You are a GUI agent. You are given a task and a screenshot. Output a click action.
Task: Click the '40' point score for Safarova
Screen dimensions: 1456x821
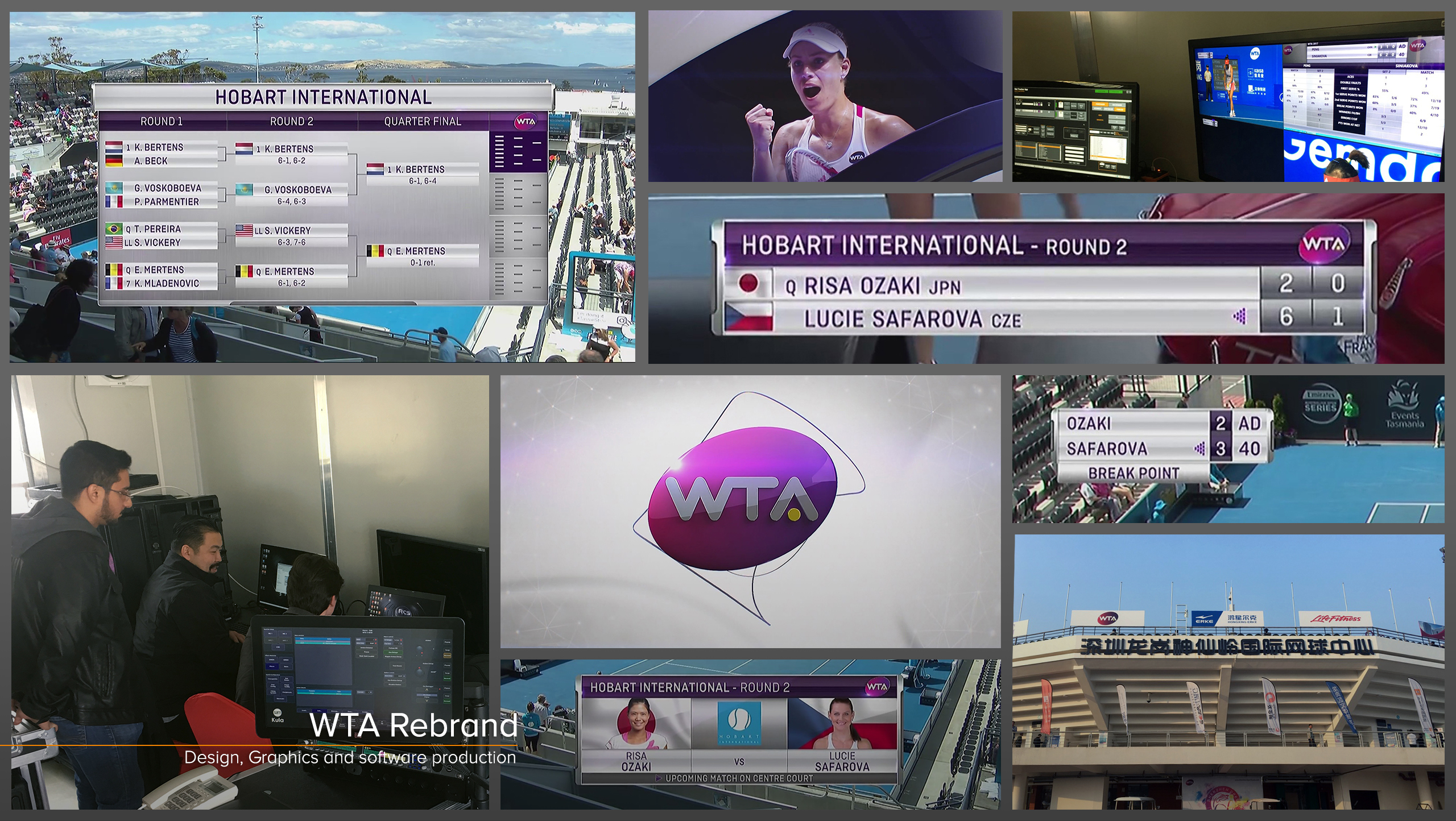coord(1250,449)
